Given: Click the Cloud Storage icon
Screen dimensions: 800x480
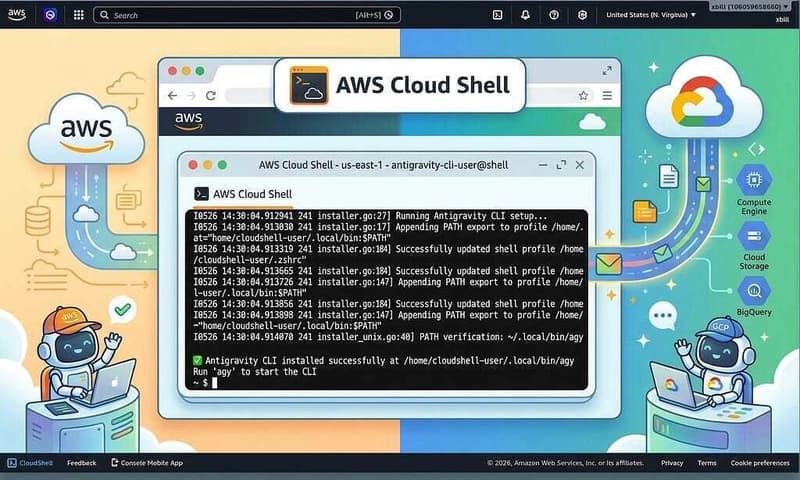Looking at the screenshot, I should tap(754, 236).
